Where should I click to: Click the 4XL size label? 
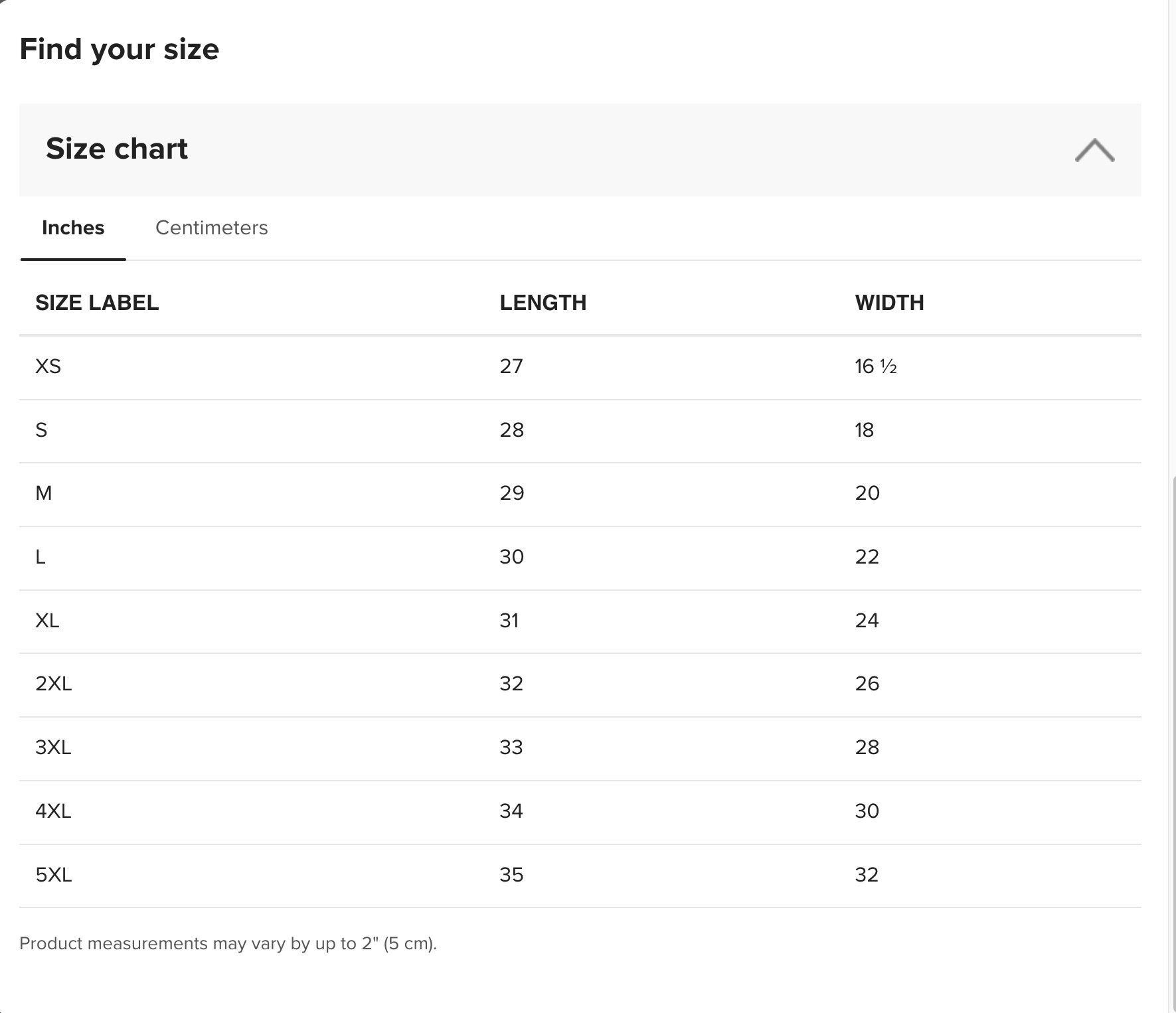point(53,811)
